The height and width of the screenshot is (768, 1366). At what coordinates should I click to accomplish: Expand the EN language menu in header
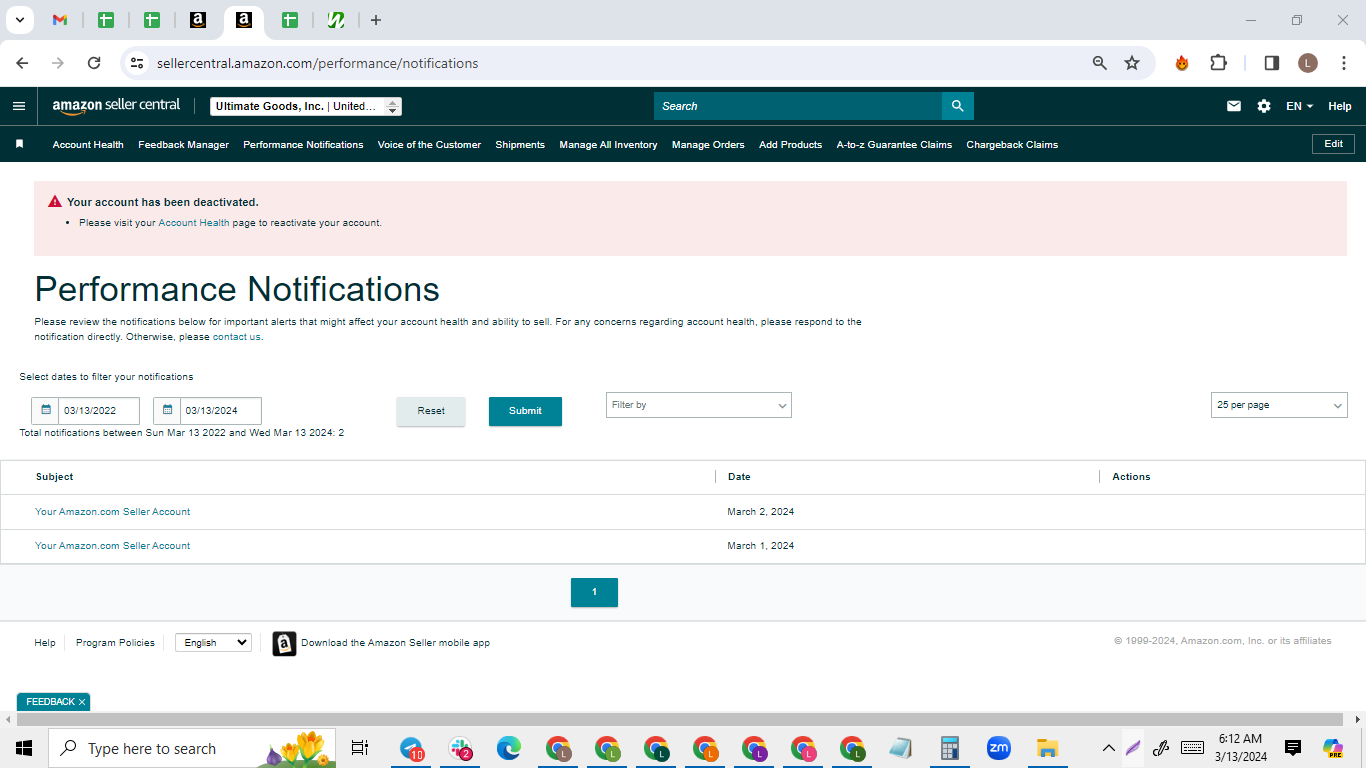point(1299,106)
